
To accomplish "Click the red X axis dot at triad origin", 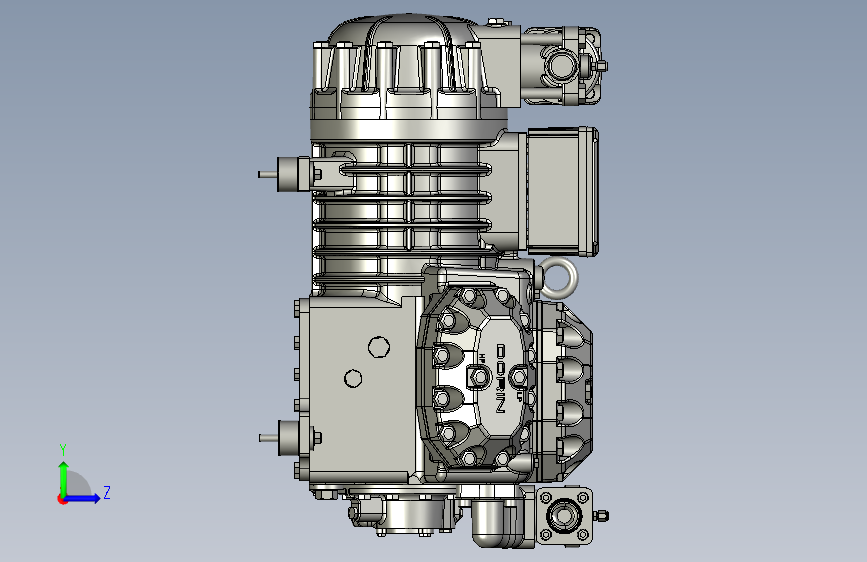I will coord(62,499).
